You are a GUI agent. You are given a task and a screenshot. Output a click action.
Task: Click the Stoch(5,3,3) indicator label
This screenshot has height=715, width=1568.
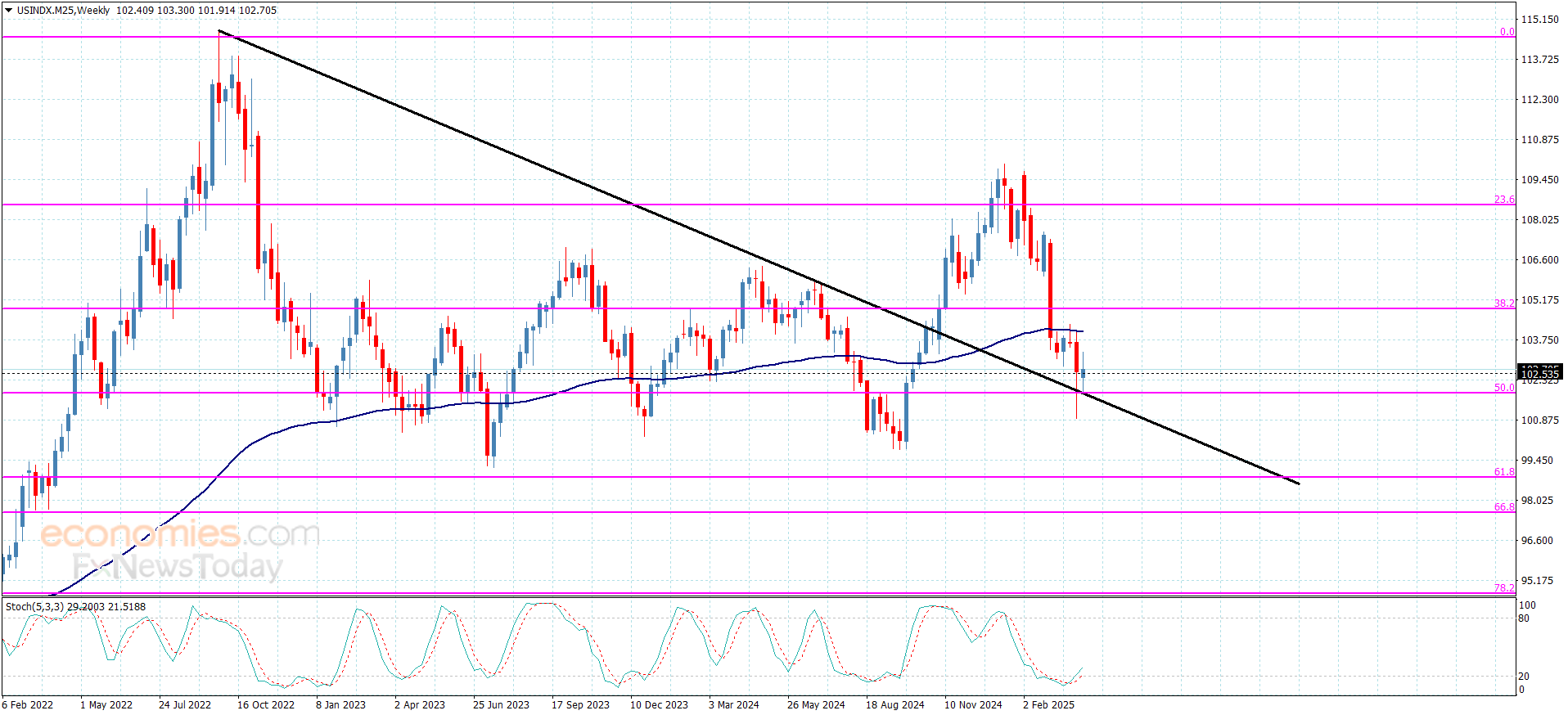tap(34, 607)
